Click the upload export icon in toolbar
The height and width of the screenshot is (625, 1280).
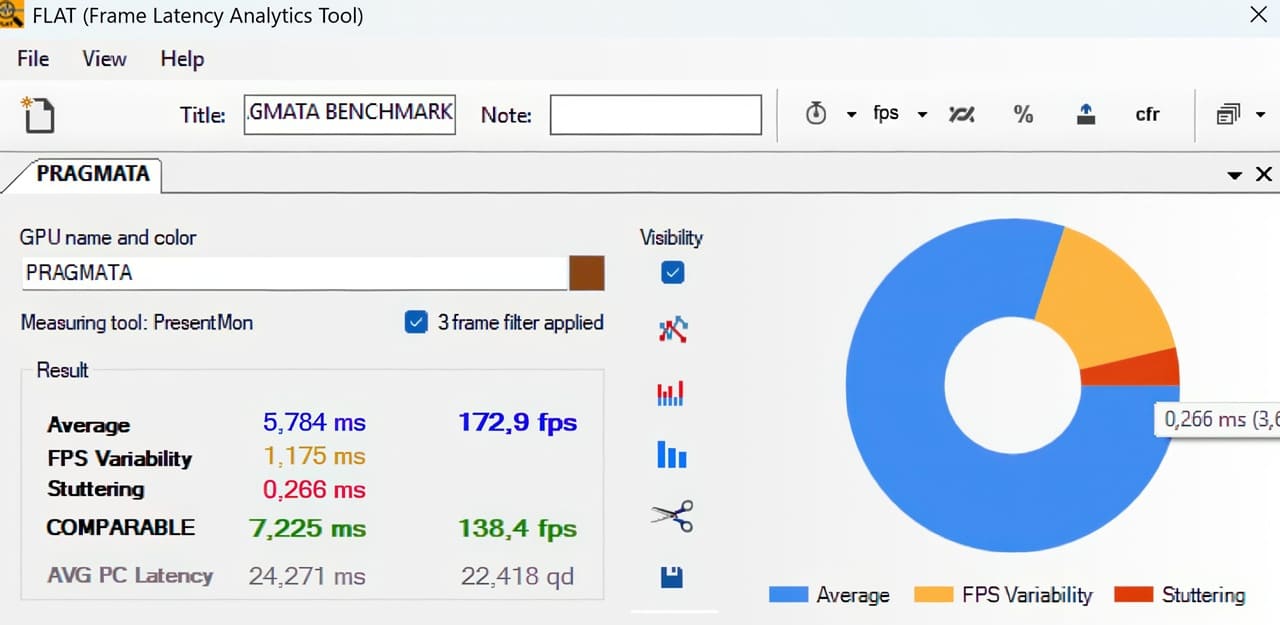click(x=1086, y=114)
